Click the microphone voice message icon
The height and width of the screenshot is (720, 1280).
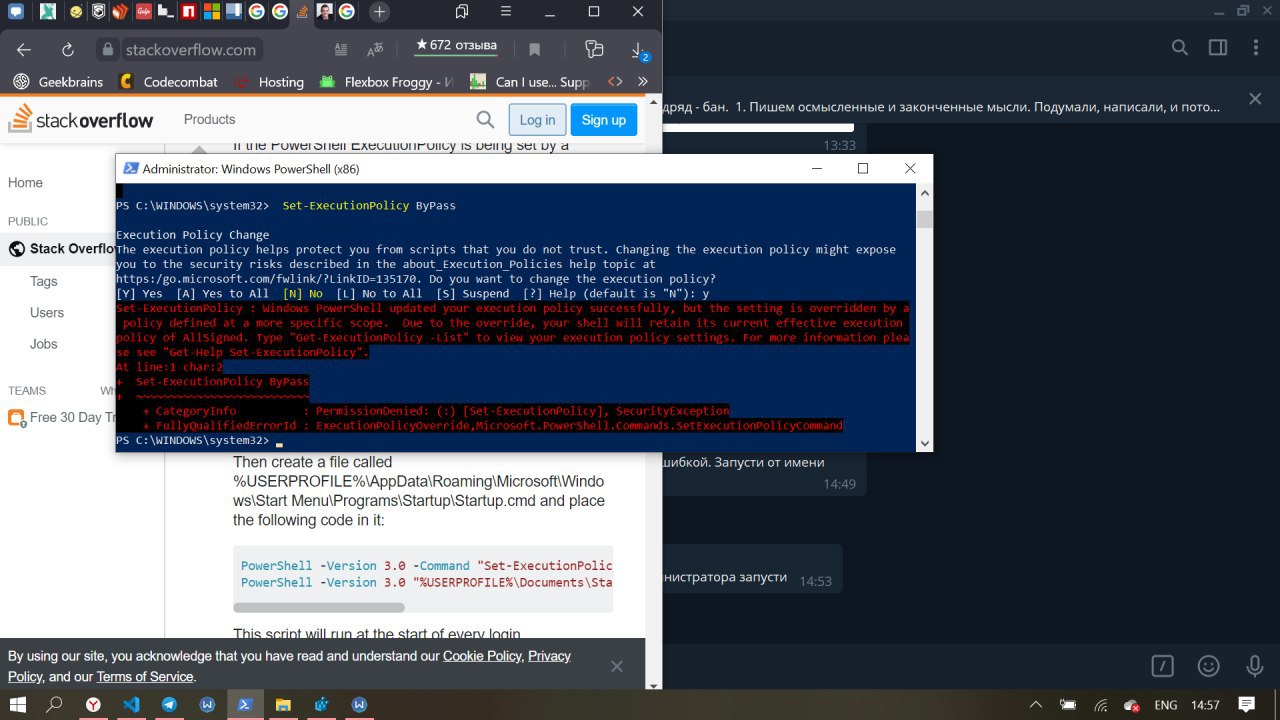tap(1255, 666)
